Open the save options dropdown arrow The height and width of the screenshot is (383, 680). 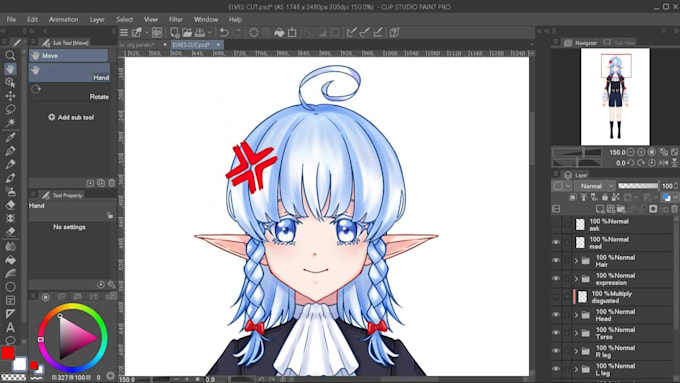coord(210,33)
